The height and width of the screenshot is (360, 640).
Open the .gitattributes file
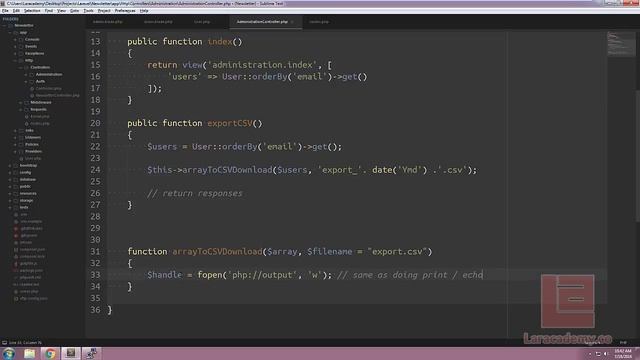click(x=31, y=228)
